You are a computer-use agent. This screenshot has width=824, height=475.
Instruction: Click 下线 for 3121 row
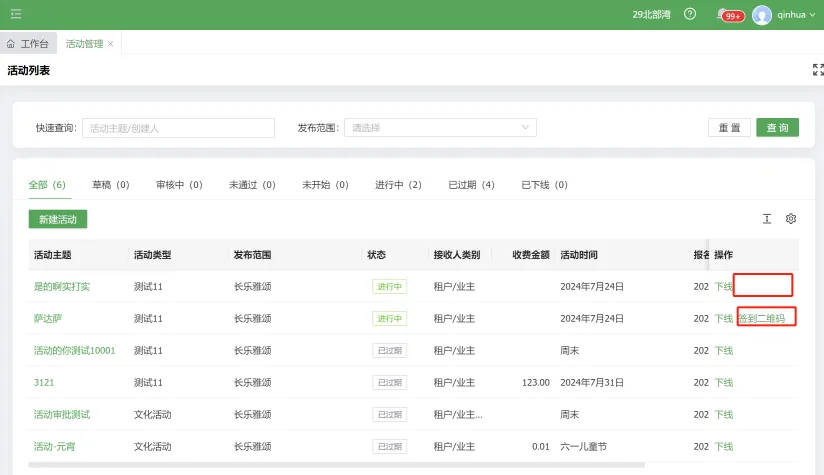pos(724,383)
